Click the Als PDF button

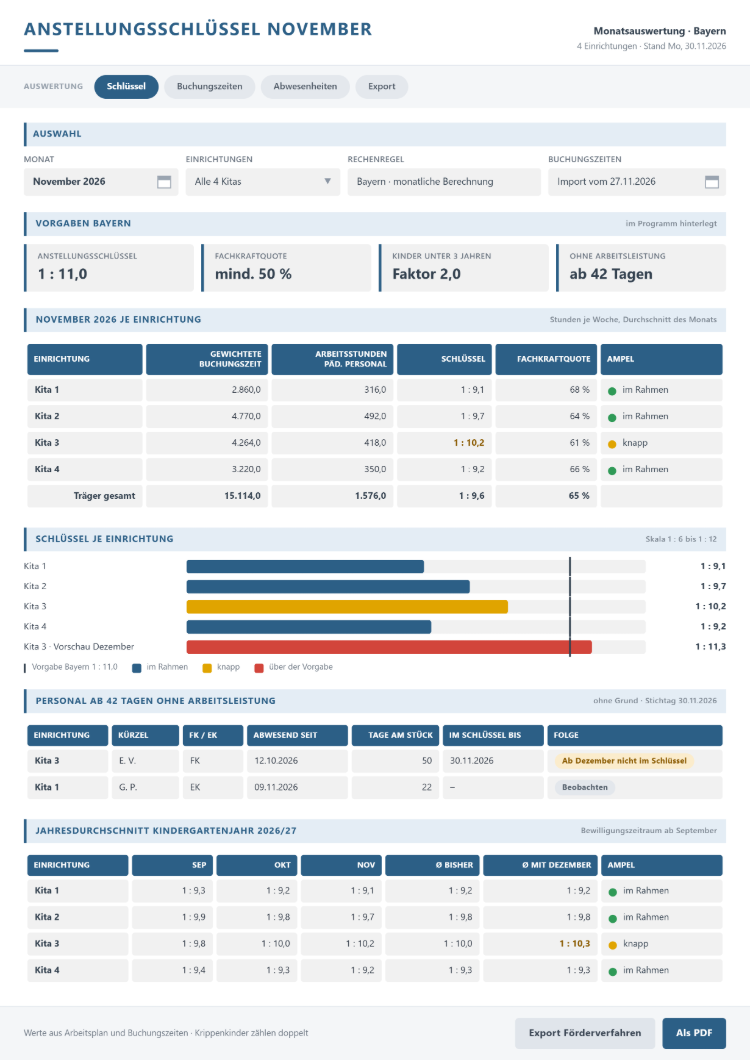(694, 1033)
